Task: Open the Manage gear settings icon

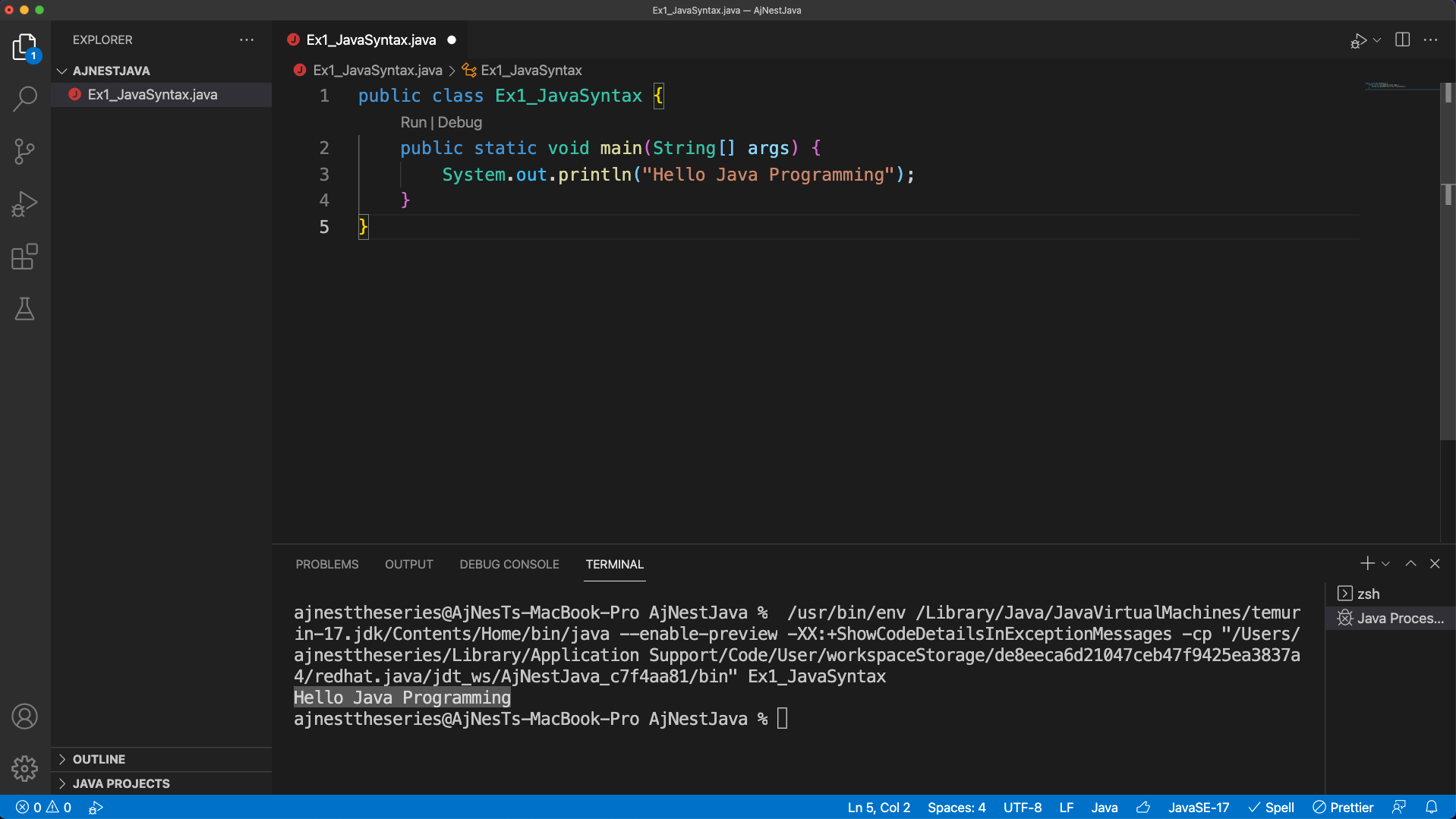Action: [x=25, y=768]
